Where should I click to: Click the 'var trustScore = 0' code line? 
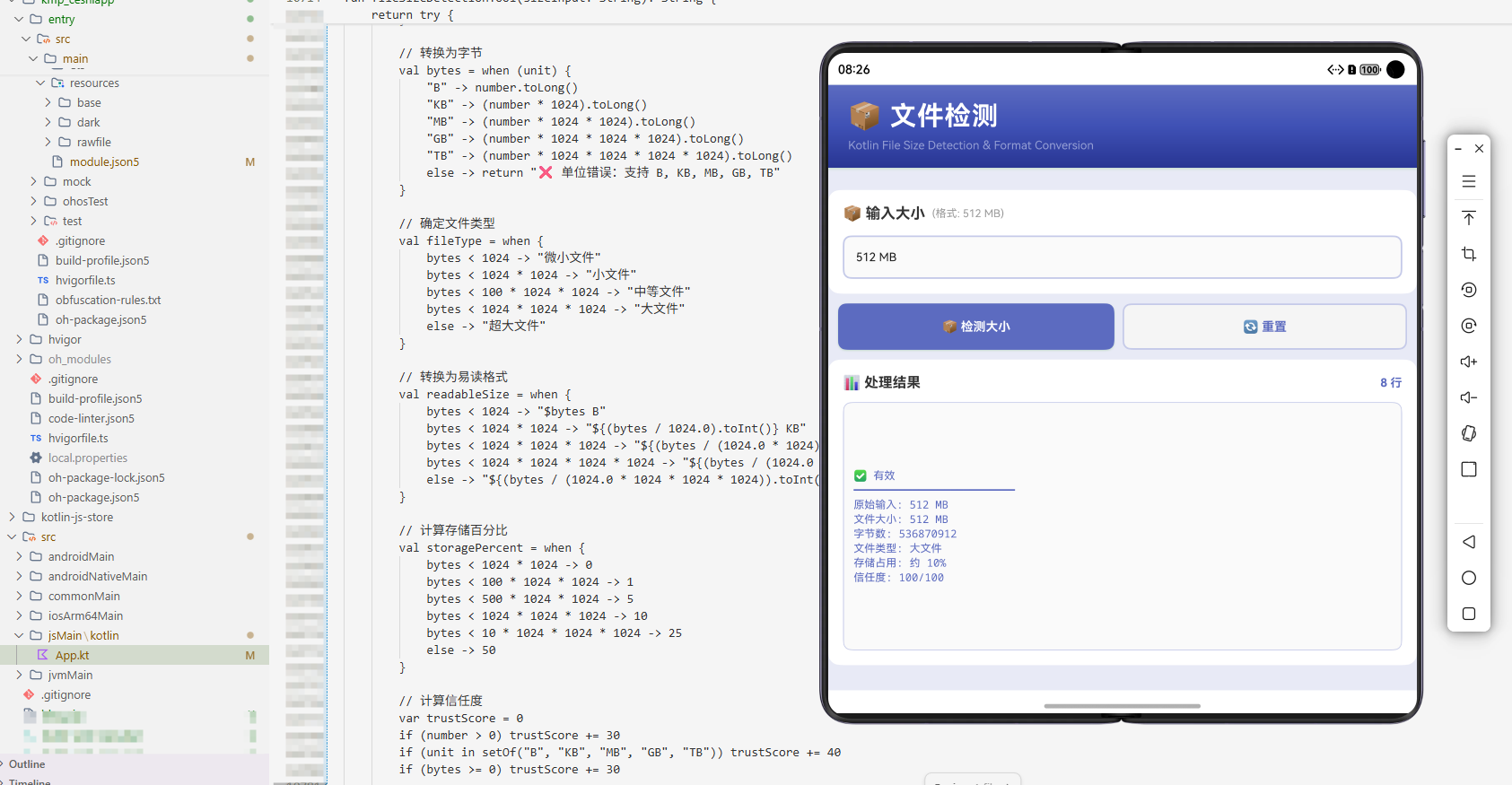(461, 718)
